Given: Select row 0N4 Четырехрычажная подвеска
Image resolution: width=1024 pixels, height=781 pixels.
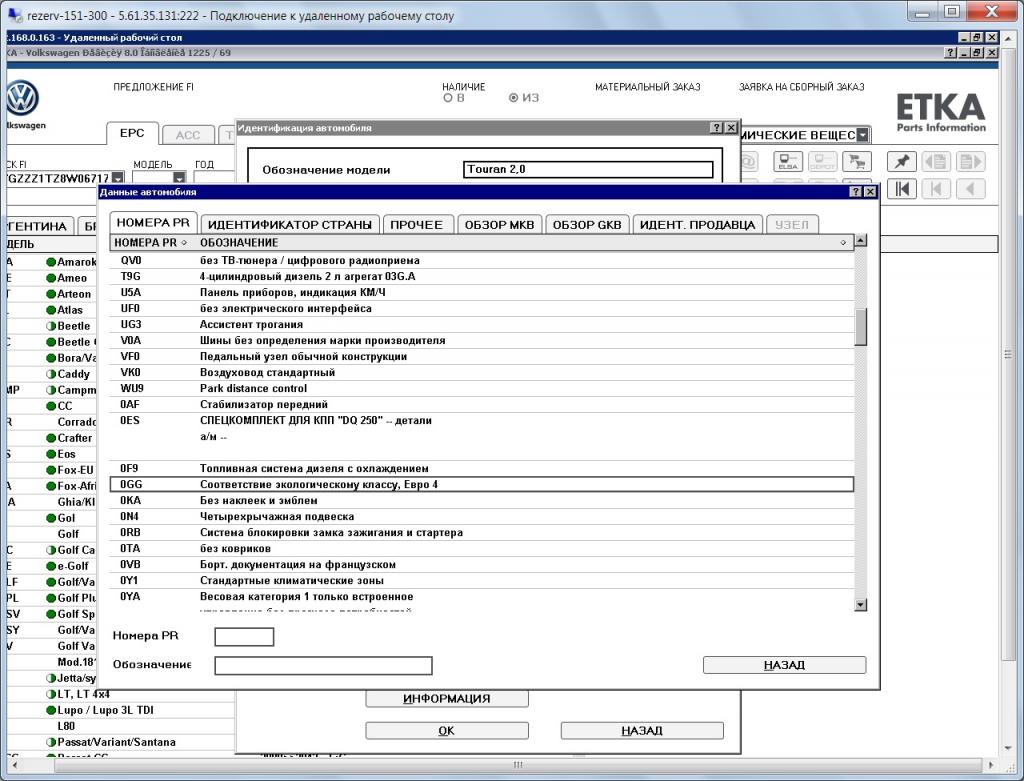Looking at the screenshot, I should click(x=482, y=517).
